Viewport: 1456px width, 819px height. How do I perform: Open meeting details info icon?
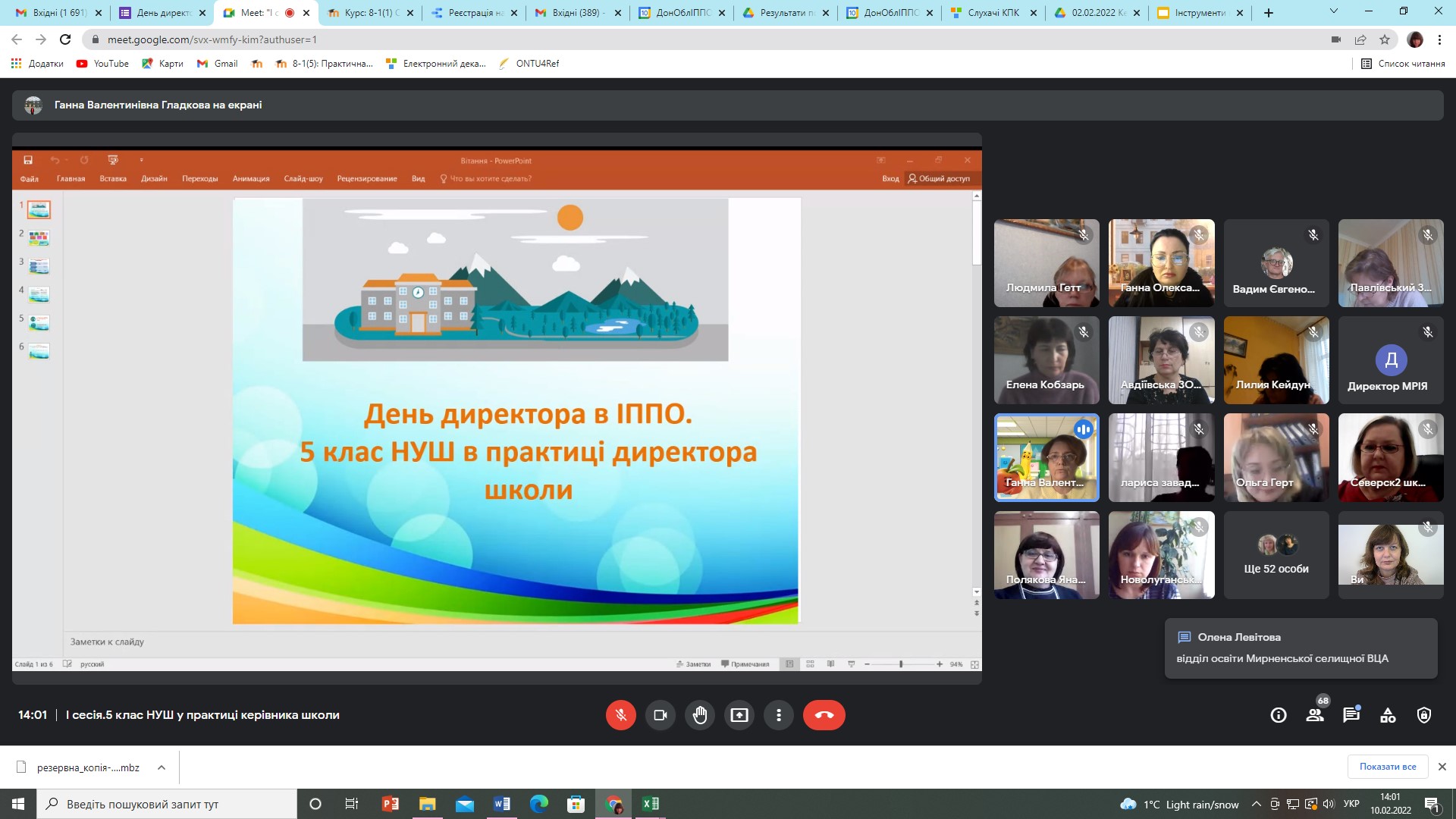pyautogui.click(x=1279, y=715)
